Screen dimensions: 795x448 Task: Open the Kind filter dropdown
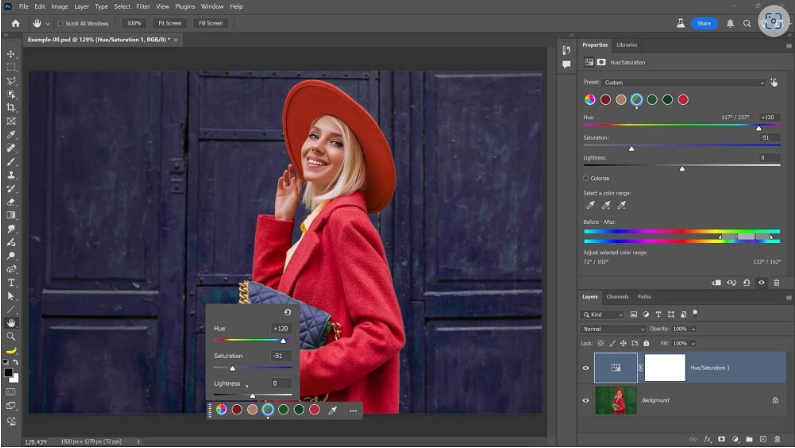pyautogui.click(x=602, y=315)
